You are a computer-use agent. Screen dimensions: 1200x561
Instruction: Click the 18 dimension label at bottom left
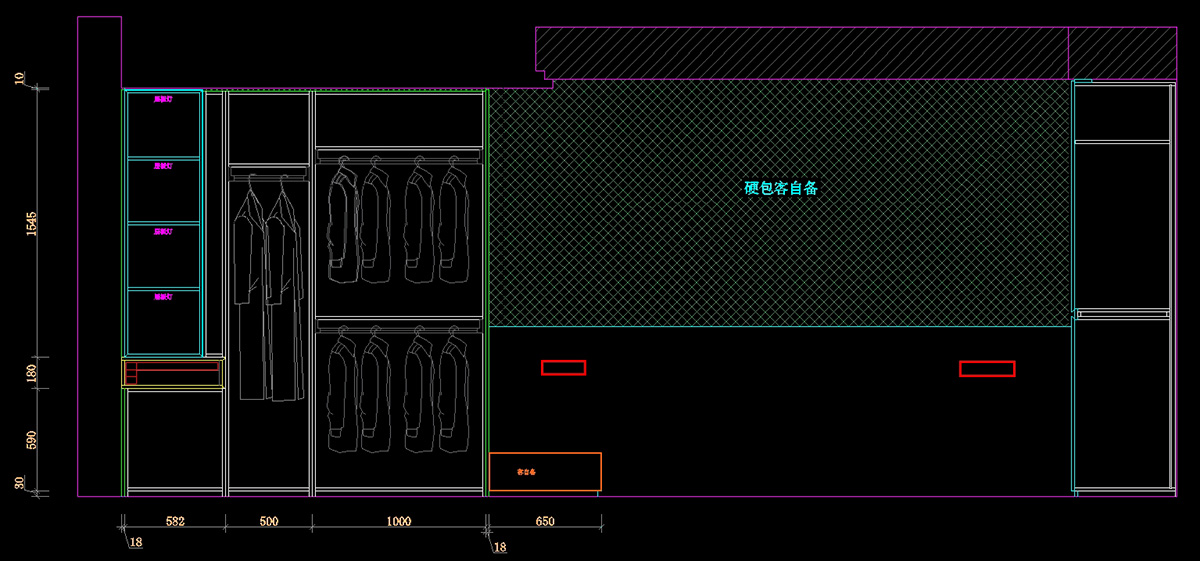136,544
